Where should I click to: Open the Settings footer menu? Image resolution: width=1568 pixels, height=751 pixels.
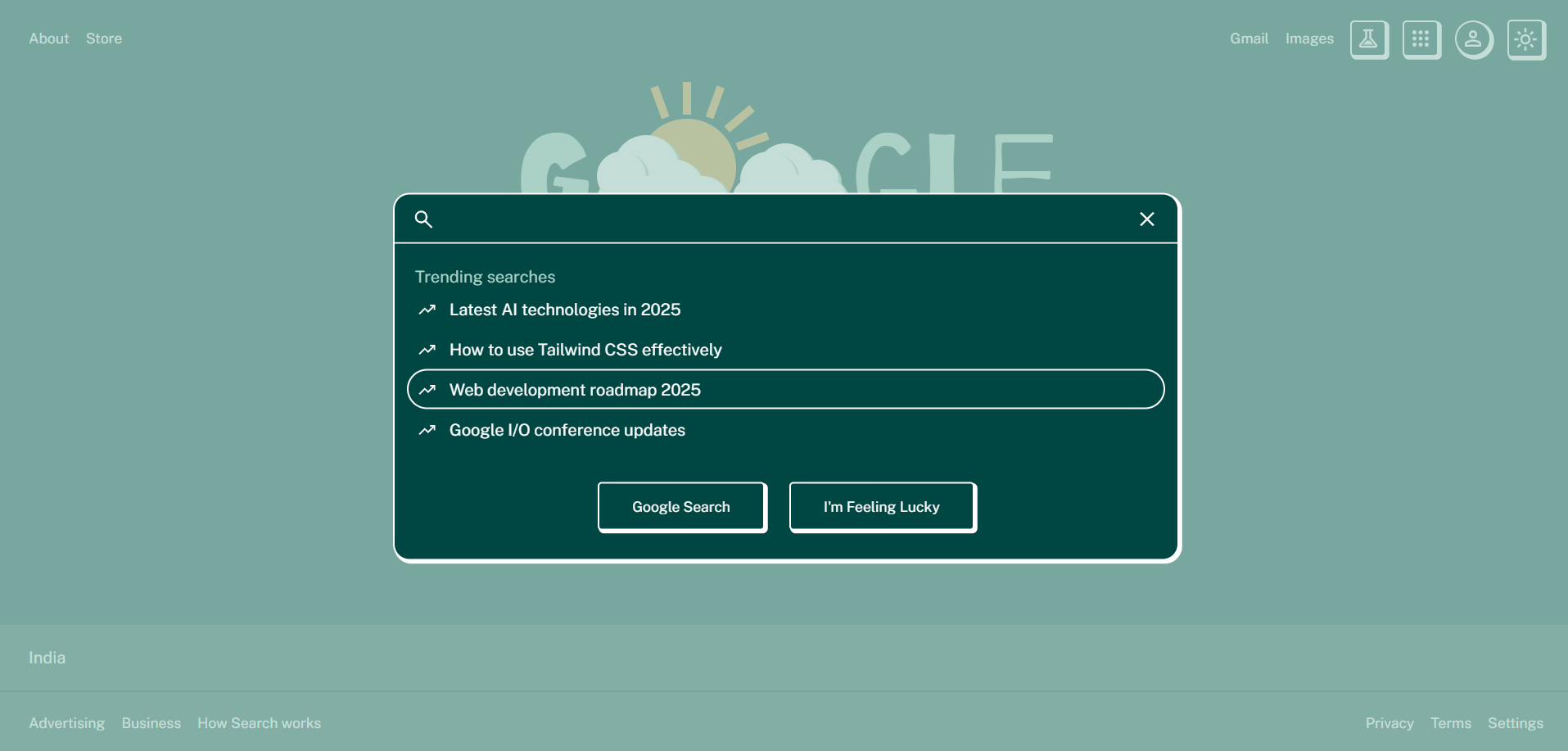pos(1516,723)
